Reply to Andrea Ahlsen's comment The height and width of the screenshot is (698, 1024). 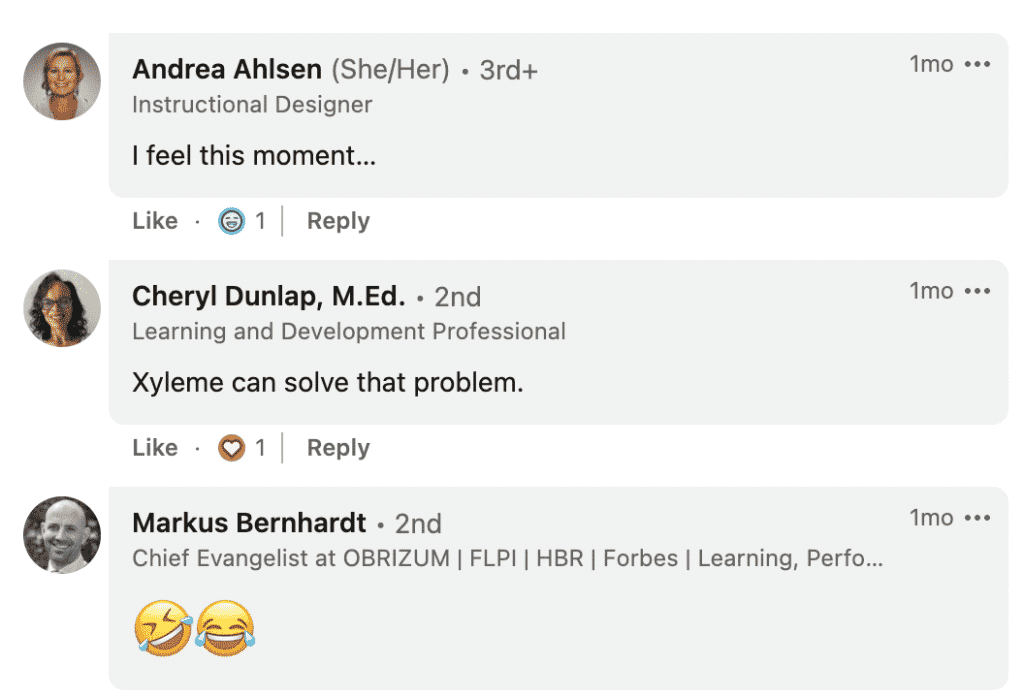338,221
